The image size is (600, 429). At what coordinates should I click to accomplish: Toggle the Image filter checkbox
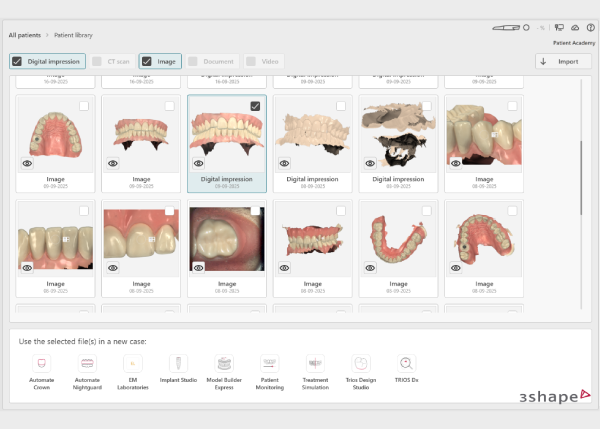pos(147,61)
